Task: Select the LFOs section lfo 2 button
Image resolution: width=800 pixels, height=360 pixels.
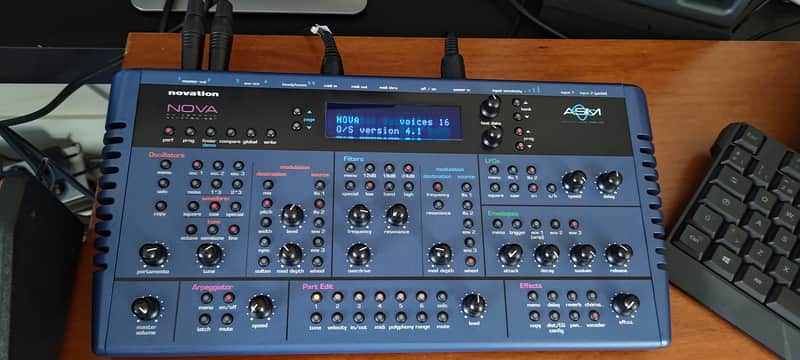Action: [531, 170]
